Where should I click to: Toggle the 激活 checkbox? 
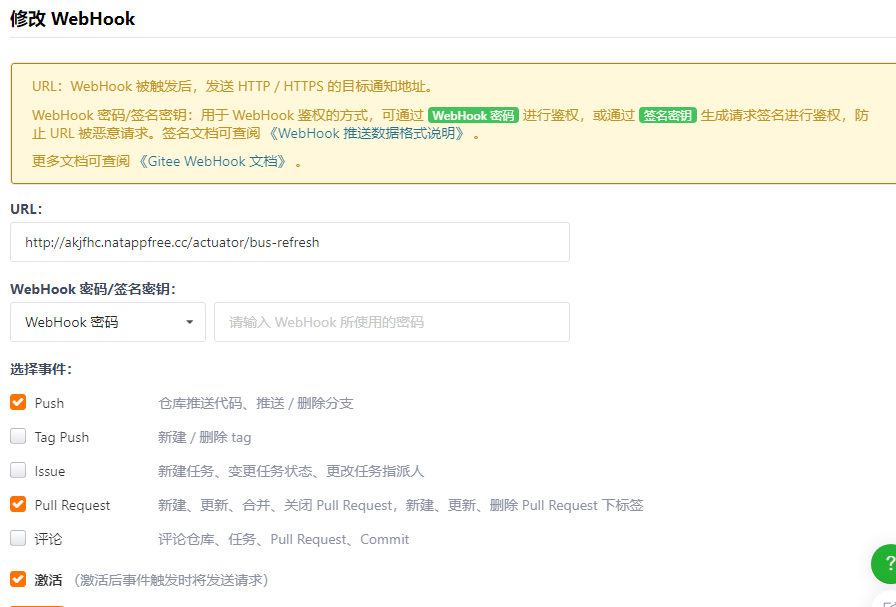point(18,580)
